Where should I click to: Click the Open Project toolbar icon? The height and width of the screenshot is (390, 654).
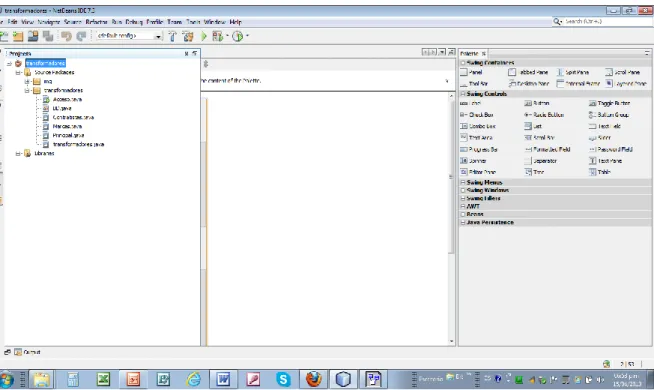click(x=18, y=37)
